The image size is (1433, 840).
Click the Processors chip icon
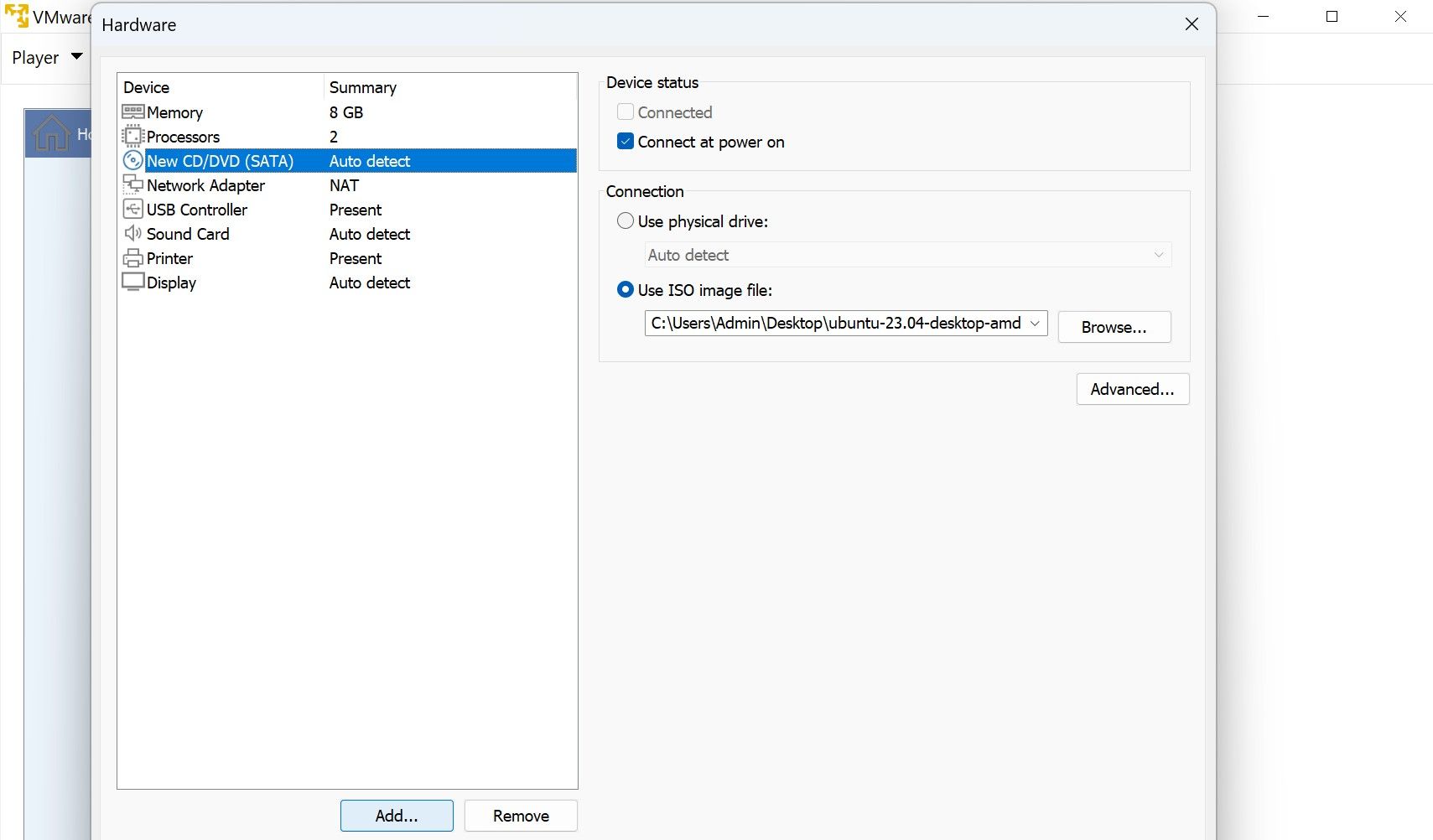coord(132,137)
